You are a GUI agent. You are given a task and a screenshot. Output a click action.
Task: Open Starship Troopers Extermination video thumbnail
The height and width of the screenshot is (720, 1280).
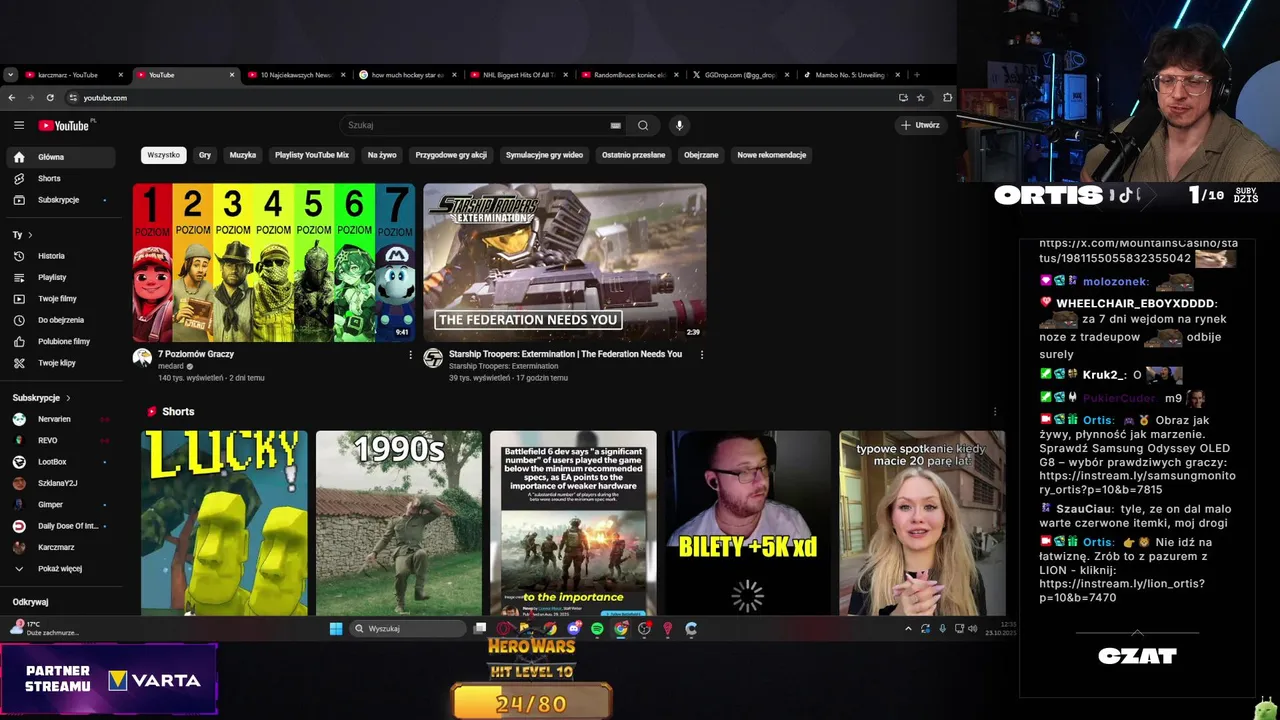[x=565, y=262]
